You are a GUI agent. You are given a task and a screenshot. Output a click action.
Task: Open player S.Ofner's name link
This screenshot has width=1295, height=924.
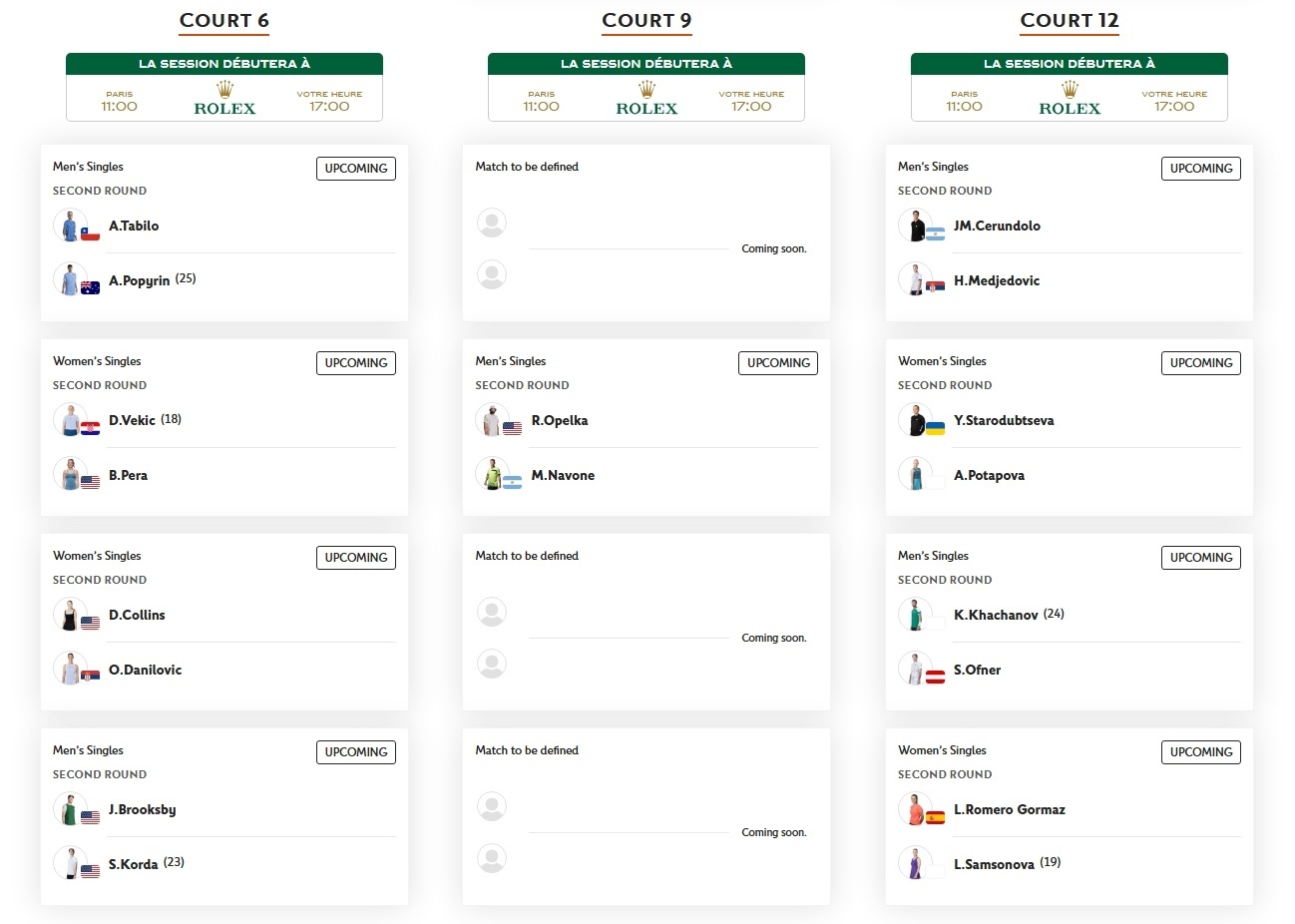coord(977,670)
